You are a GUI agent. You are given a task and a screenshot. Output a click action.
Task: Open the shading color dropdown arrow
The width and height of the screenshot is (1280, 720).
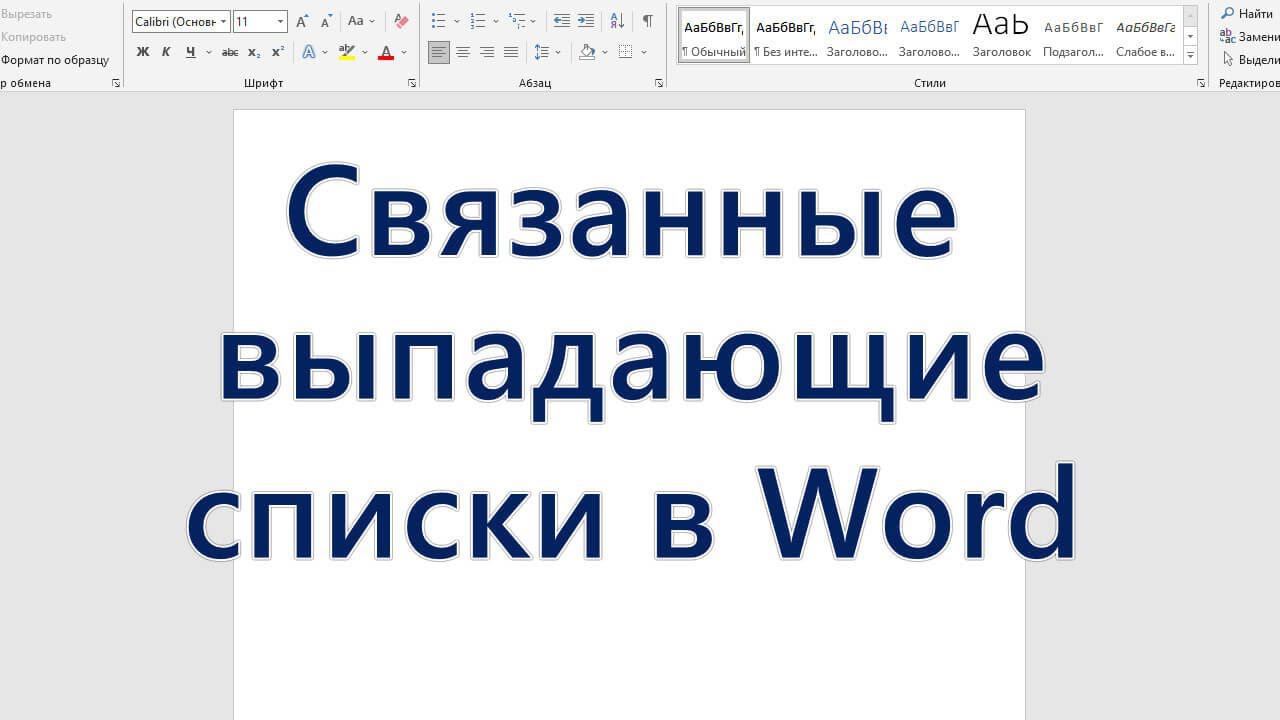[605, 52]
